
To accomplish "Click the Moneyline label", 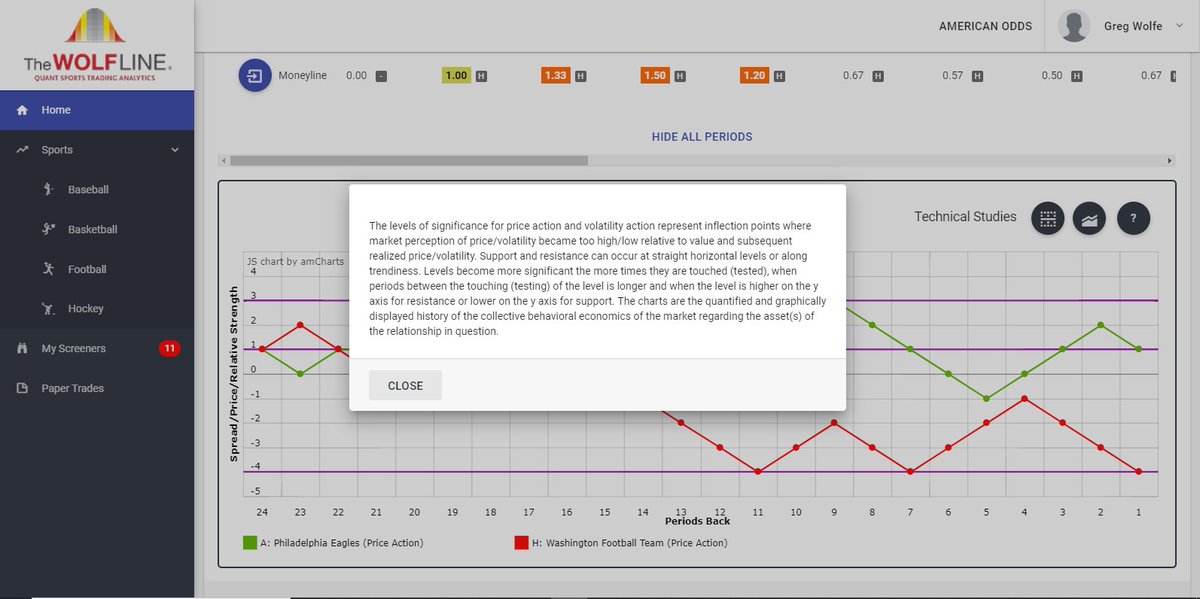I will point(302,75).
